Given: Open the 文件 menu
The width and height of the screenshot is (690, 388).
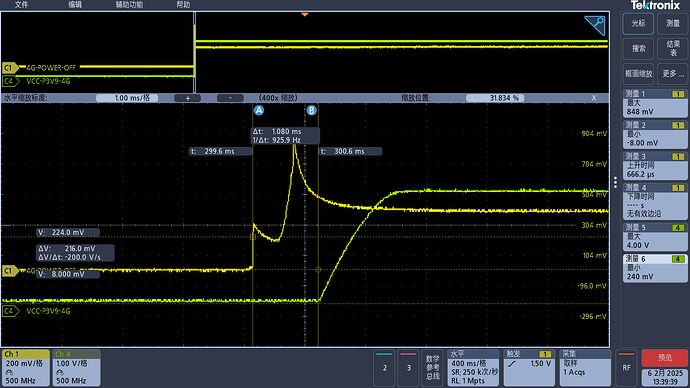Looking at the screenshot, I should tap(21, 4).
